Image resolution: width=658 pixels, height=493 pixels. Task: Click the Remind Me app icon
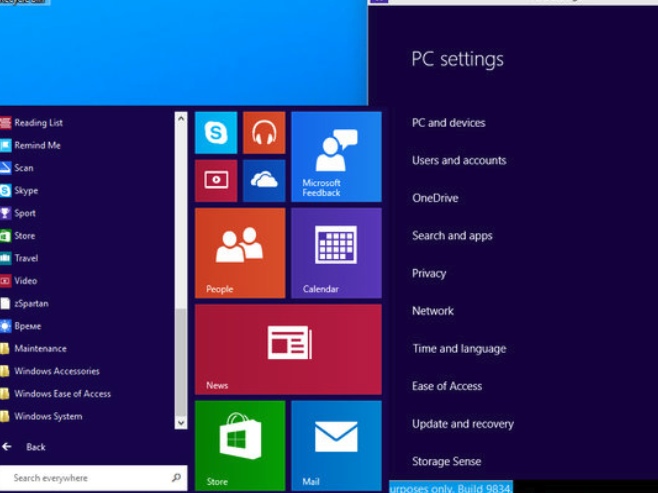(x=5, y=145)
